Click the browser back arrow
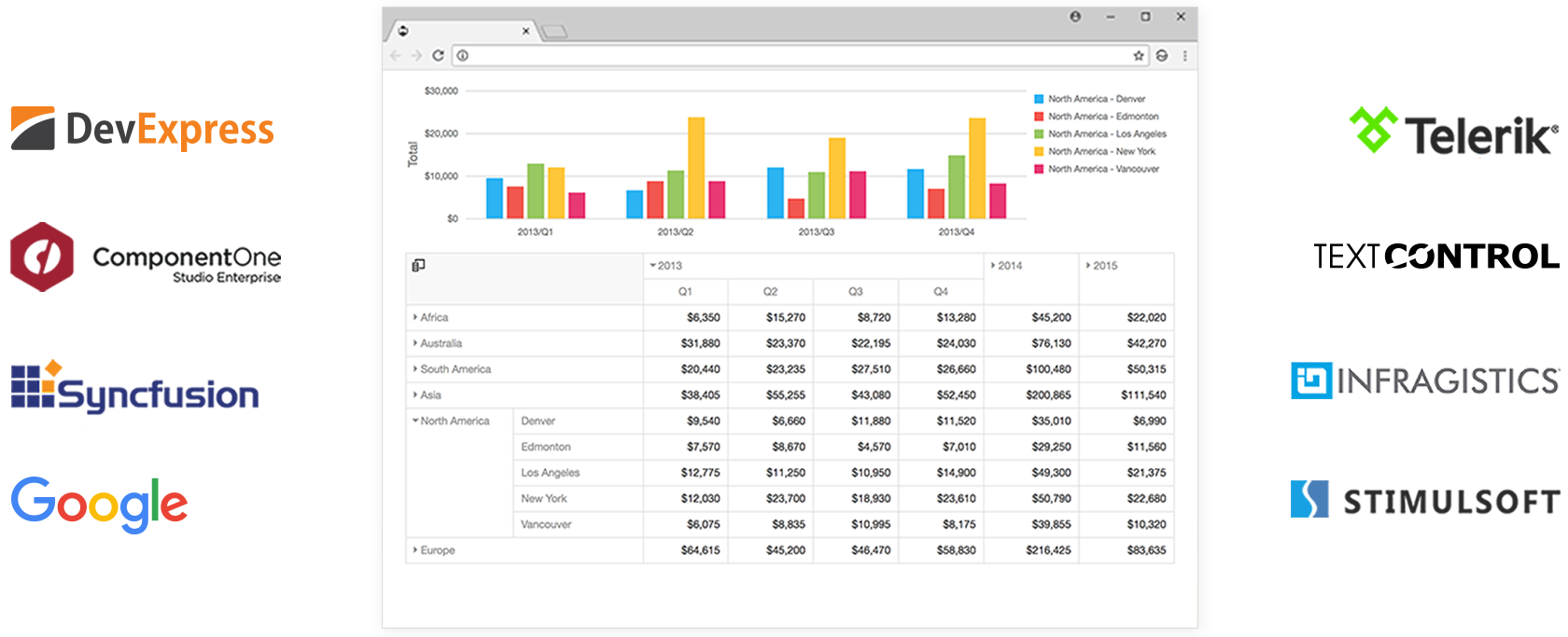This screenshot has width=1568, height=637. (x=396, y=56)
